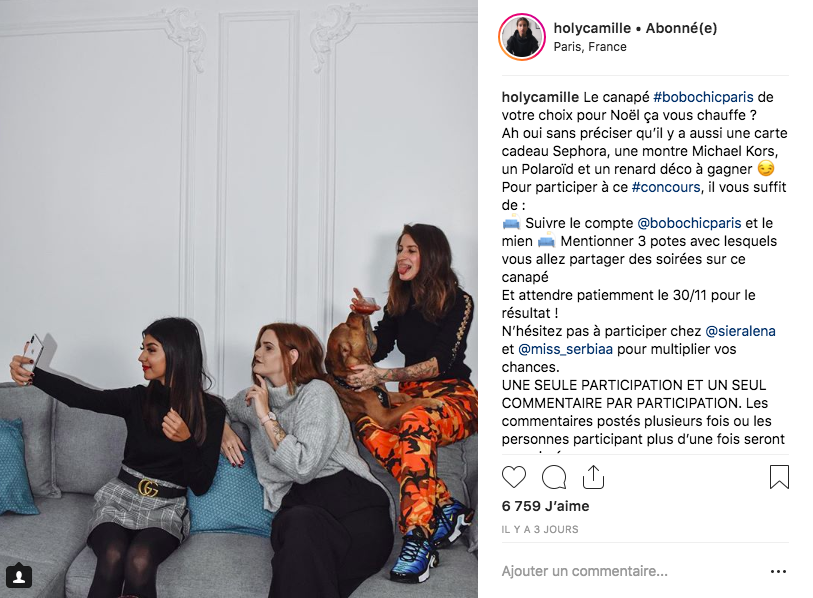Viewport: 813px width, 598px height.
Task: Save the post with the bookmark icon
Action: 779,477
